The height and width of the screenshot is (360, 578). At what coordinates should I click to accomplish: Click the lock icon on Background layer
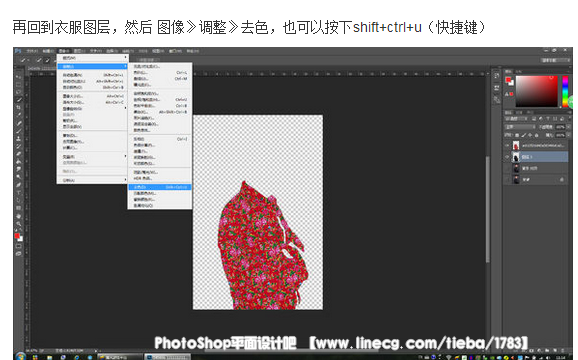click(x=562, y=179)
